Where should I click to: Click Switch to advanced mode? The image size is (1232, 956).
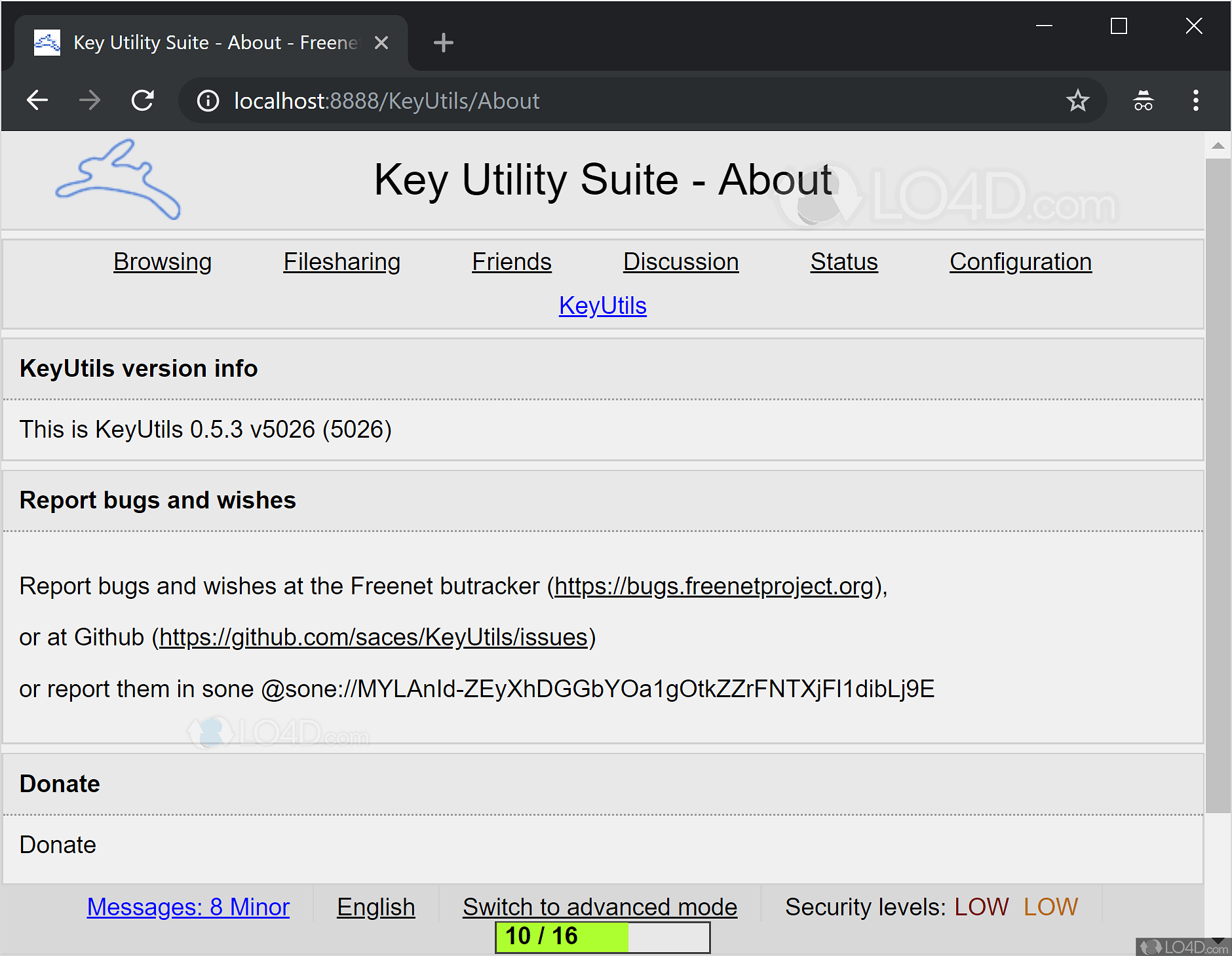point(600,908)
